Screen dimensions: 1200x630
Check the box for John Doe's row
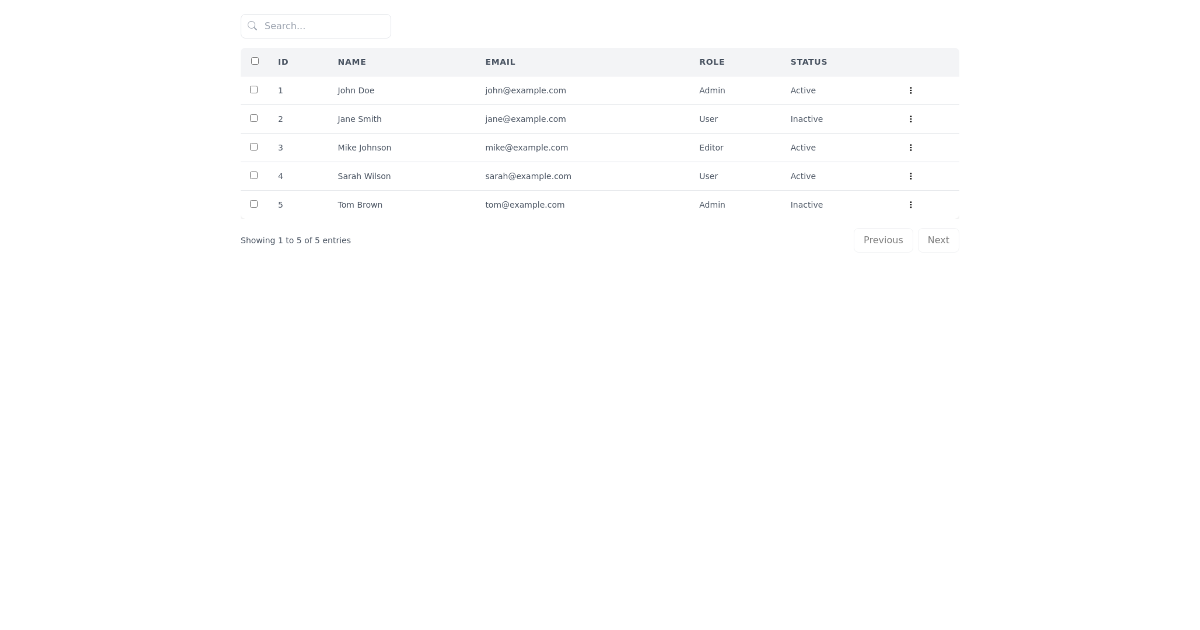click(x=254, y=90)
